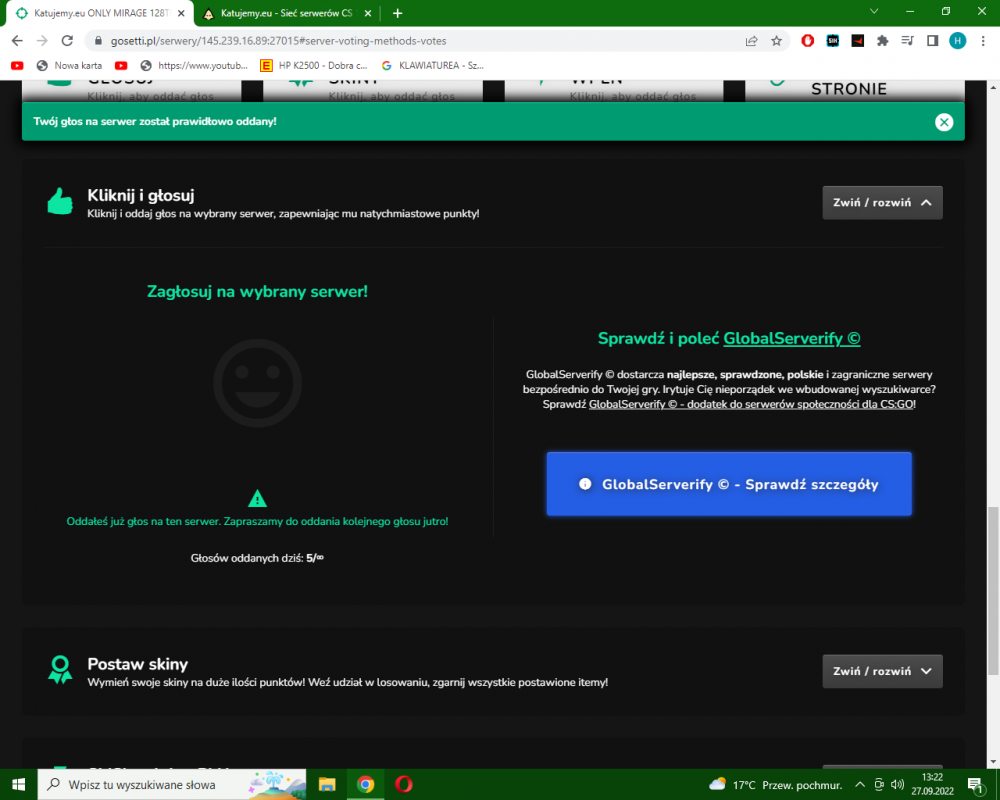Image resolution: width=1000 pixels, height=800 pixels.
Task: Follow the GlobalServerify © heading link
Action: 791,339
